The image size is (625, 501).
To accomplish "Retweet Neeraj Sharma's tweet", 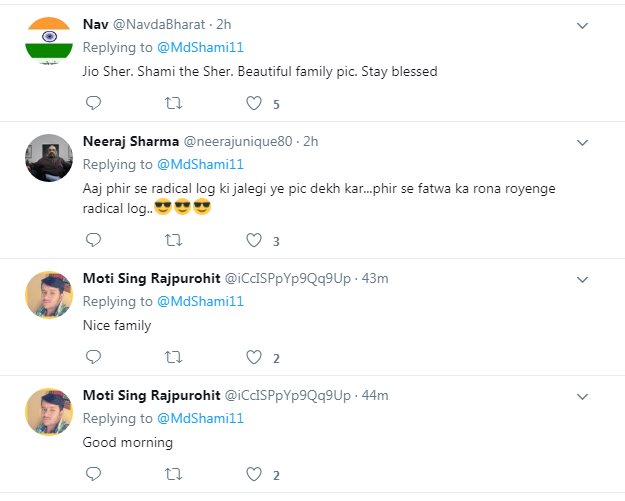I will [173, 240].
